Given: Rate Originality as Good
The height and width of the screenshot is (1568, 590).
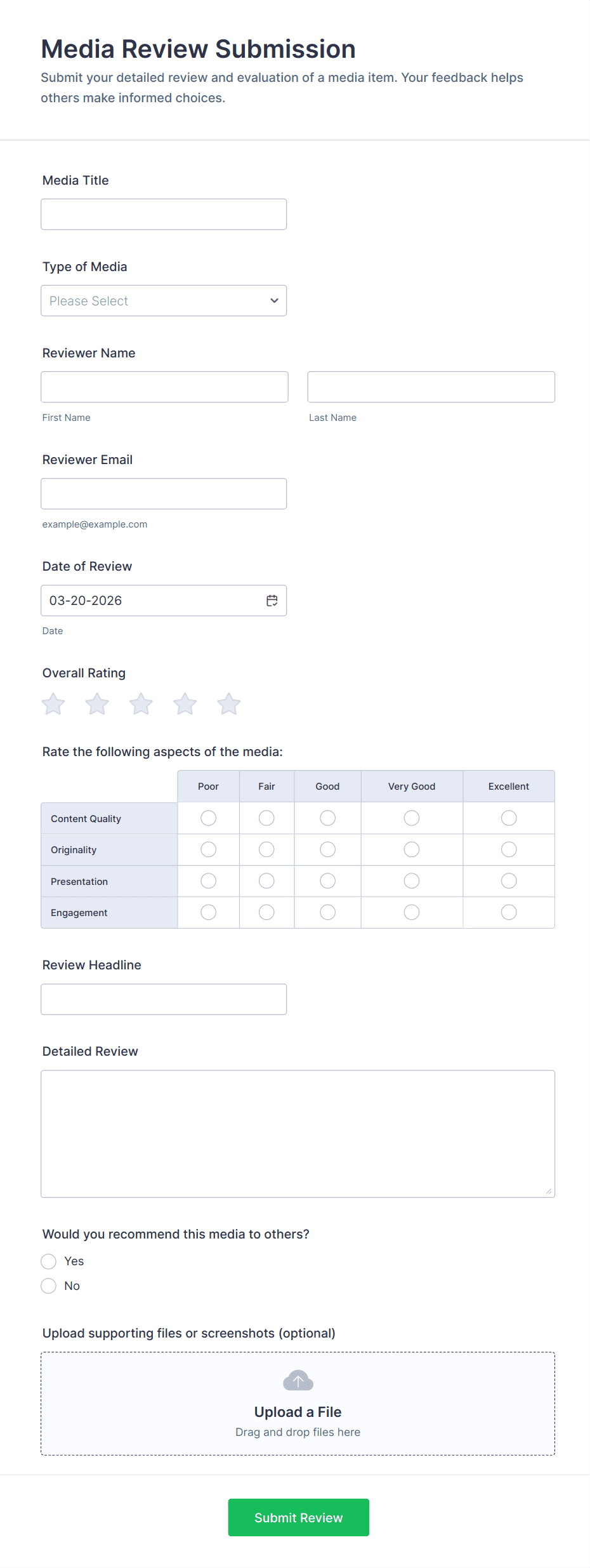Looking at the screenshot, I should (x=327, y=849).
